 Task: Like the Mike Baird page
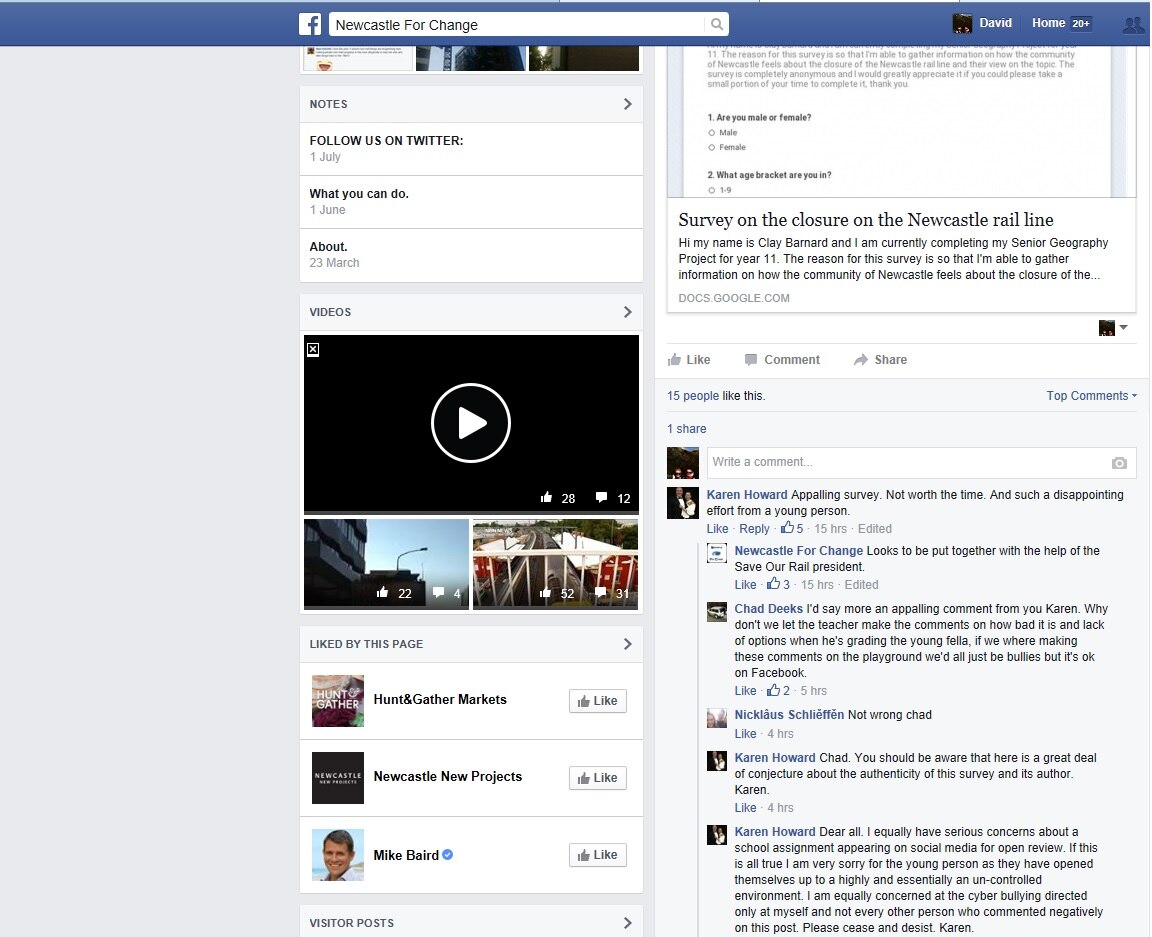[x=597, y=854]
